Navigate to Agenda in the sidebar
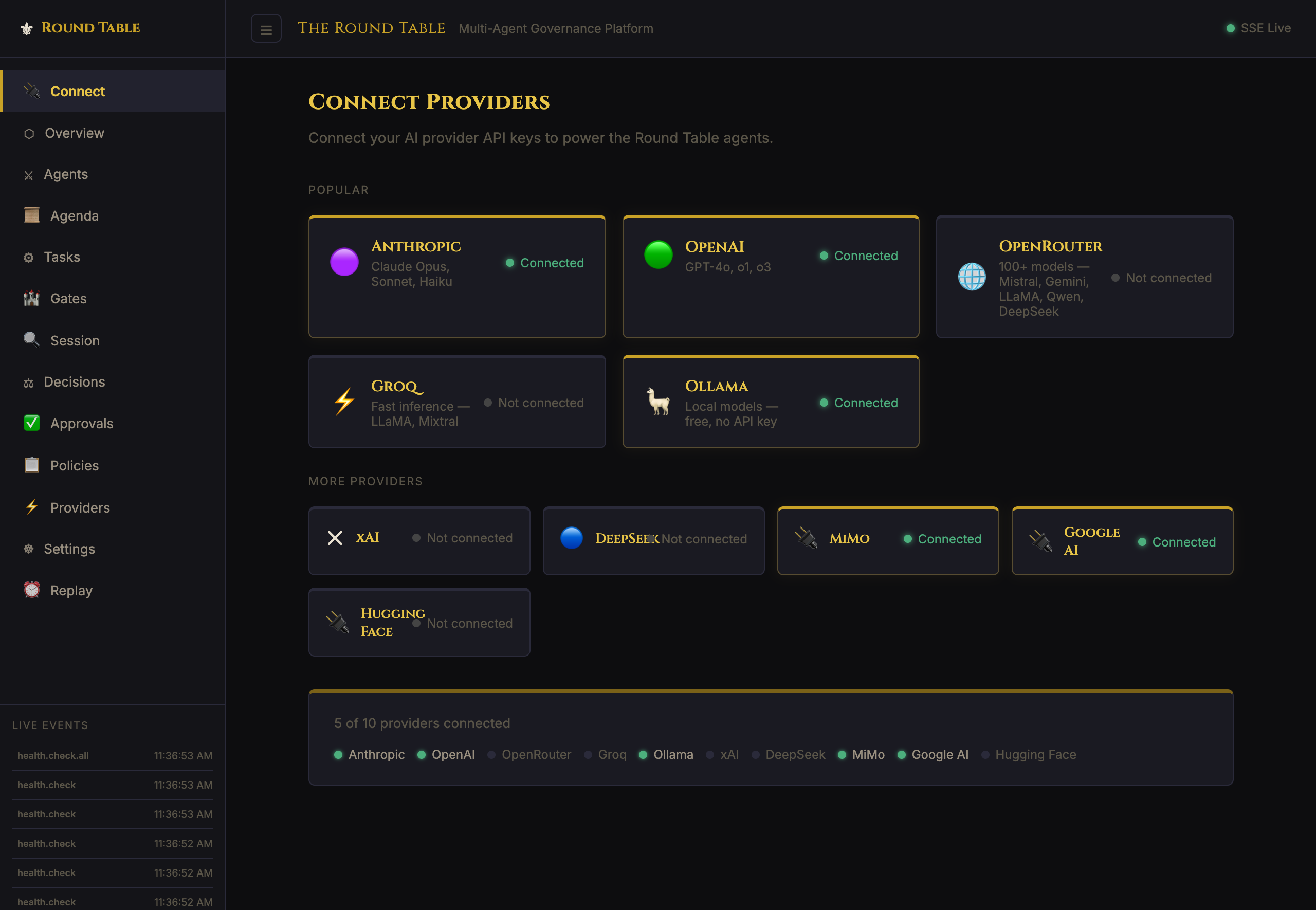This screenshot has height=910, width=1316. pyautogui.click(x=114, y=216)
